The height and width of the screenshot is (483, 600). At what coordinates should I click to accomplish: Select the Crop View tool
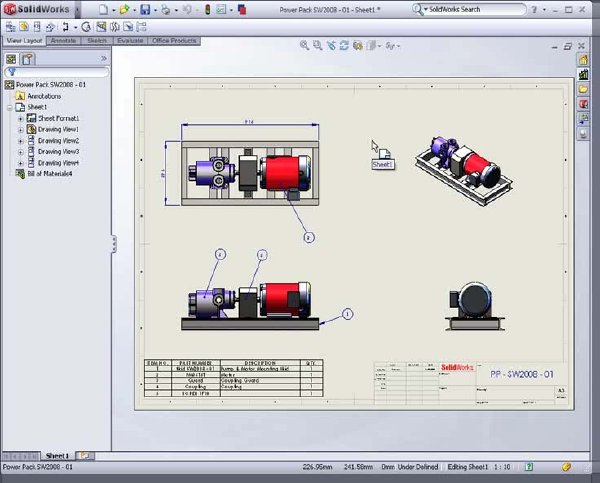coord(128,27)
